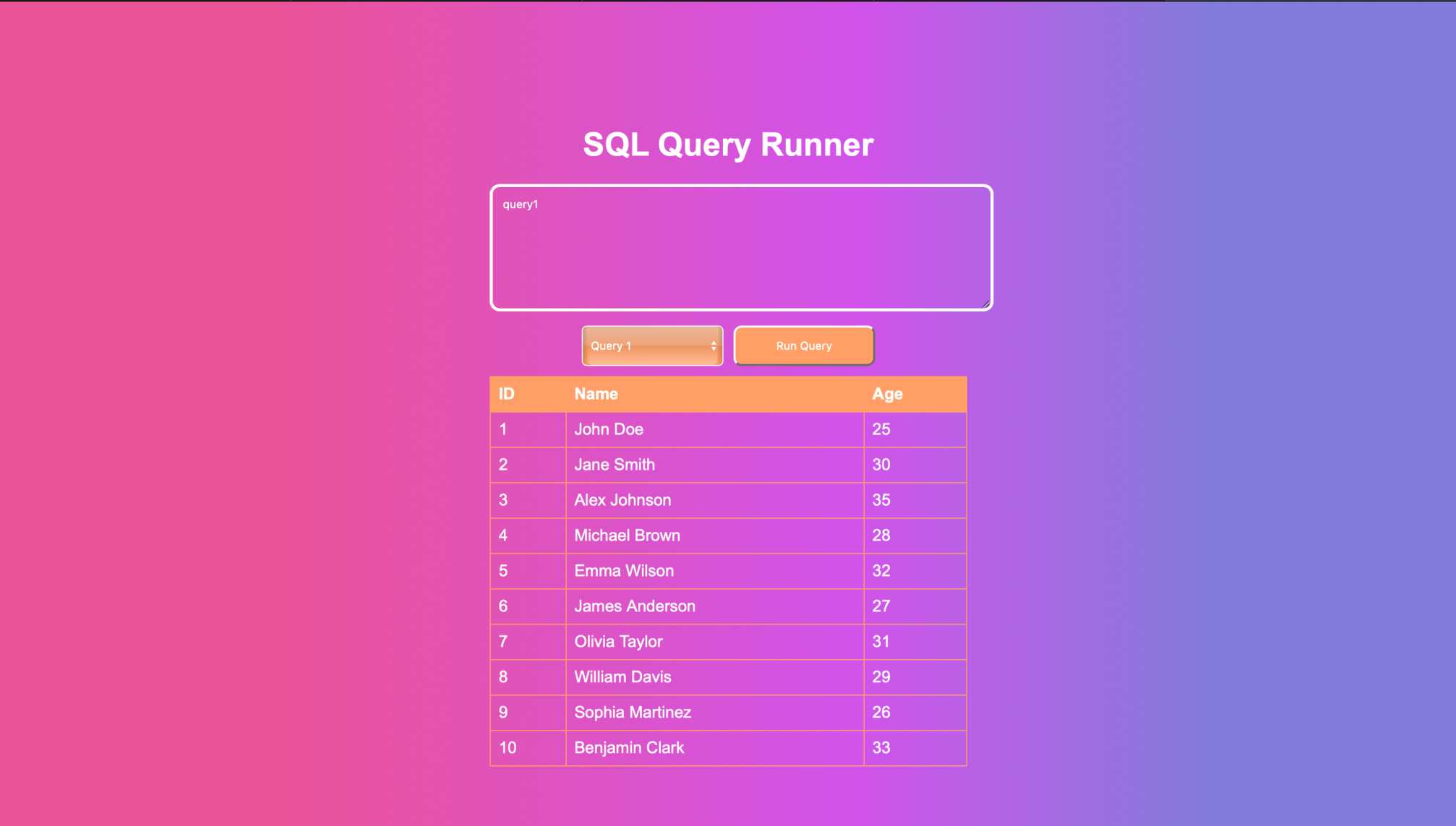Click age 25 in John Doe's row

pyautogui.click(x=915, y=429)
